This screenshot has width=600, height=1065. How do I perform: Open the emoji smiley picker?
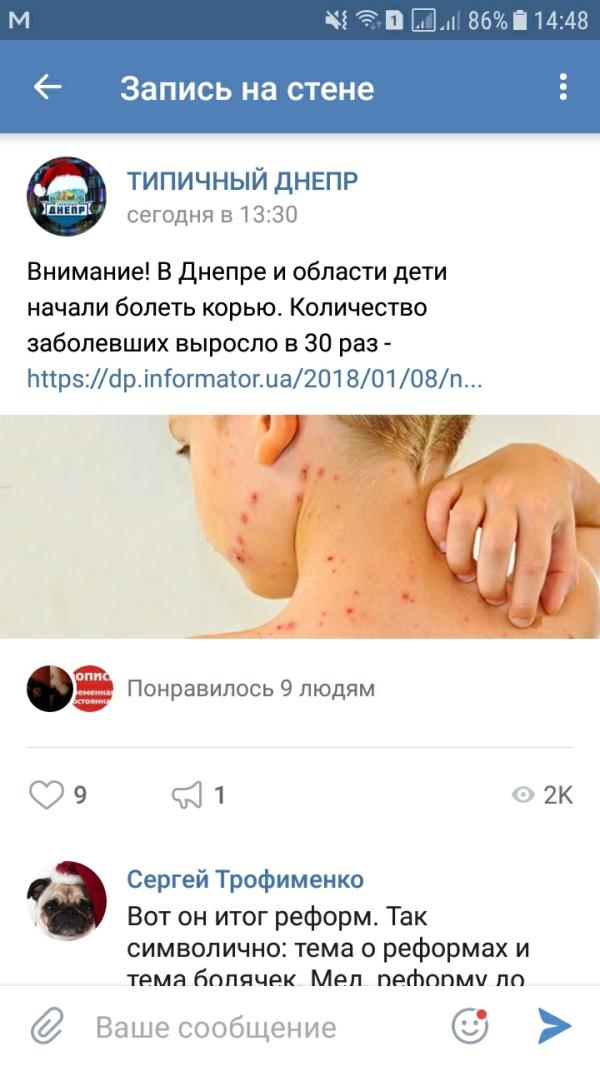pos(470,1026)
